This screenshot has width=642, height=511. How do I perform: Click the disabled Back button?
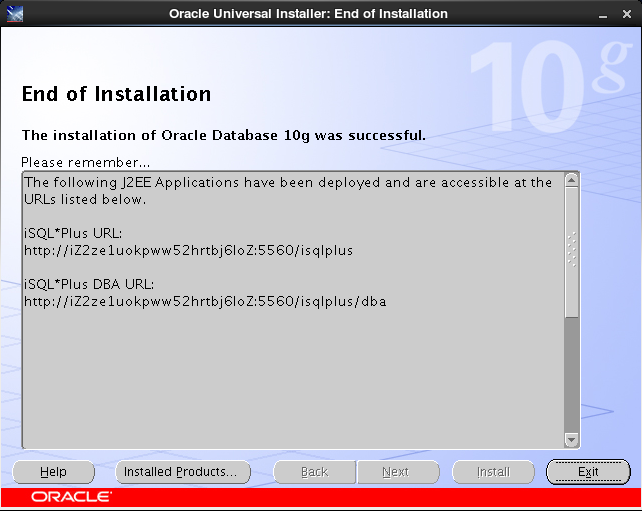click(314, 472)
